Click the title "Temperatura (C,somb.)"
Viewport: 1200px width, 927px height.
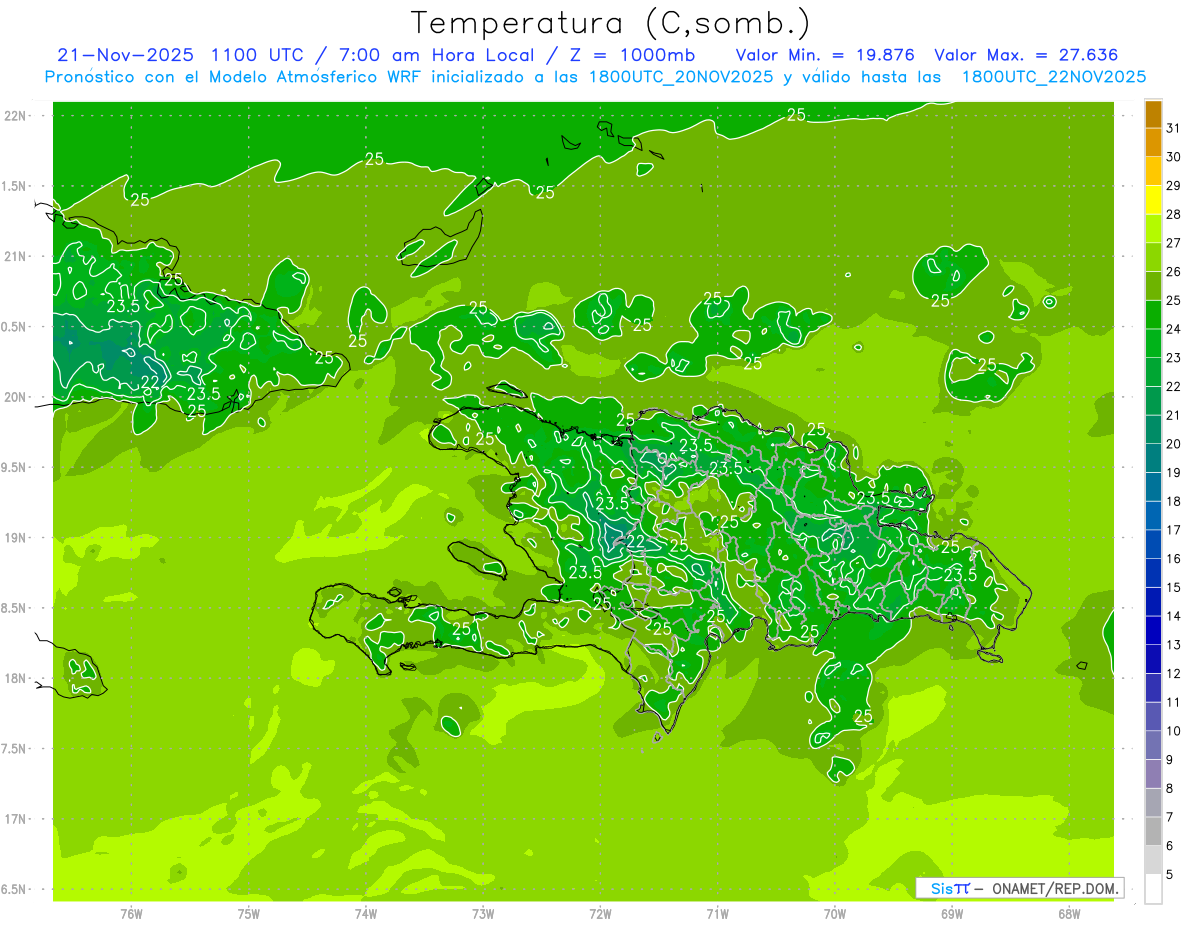point(611,23)
